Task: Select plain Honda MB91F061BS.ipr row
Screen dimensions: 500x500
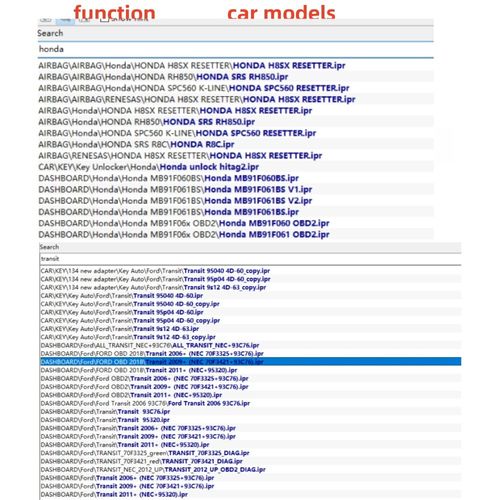Action: pos(236,212)
